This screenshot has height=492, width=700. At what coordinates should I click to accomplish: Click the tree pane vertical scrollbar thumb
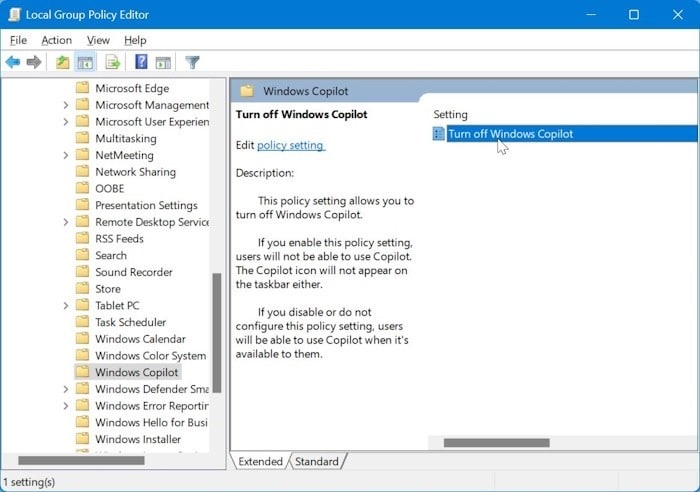217,333
